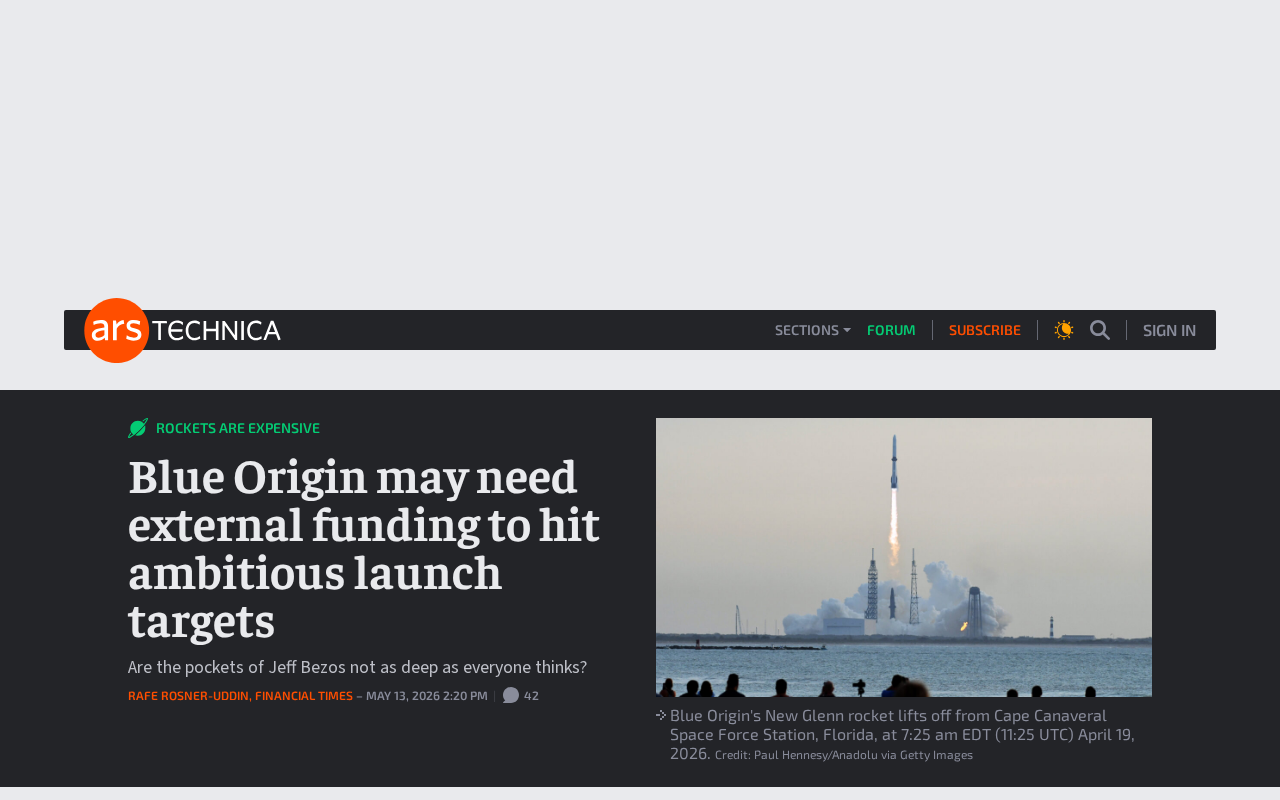The image size is (1280, 800).
Task: Expand the Sections dropdown menu
Action: click(x=813, y=330)
